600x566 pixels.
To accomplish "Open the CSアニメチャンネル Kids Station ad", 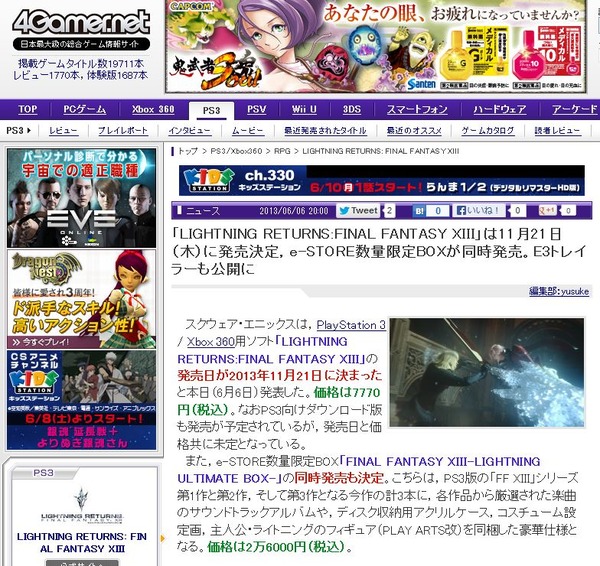I will point(82,400).
